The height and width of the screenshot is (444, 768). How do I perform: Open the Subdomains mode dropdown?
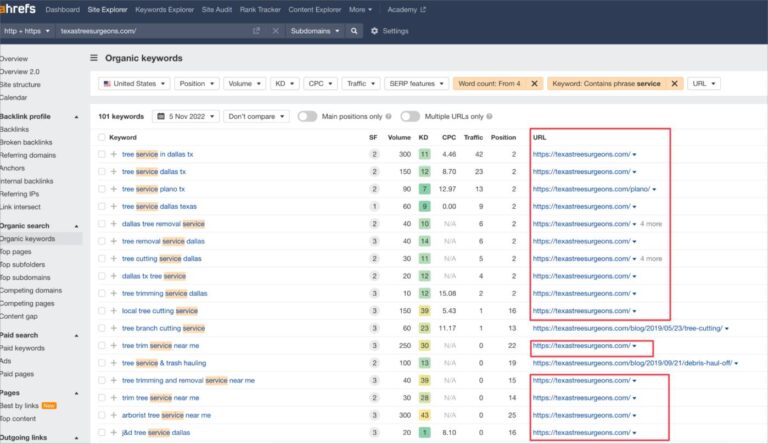pos(314,31)
